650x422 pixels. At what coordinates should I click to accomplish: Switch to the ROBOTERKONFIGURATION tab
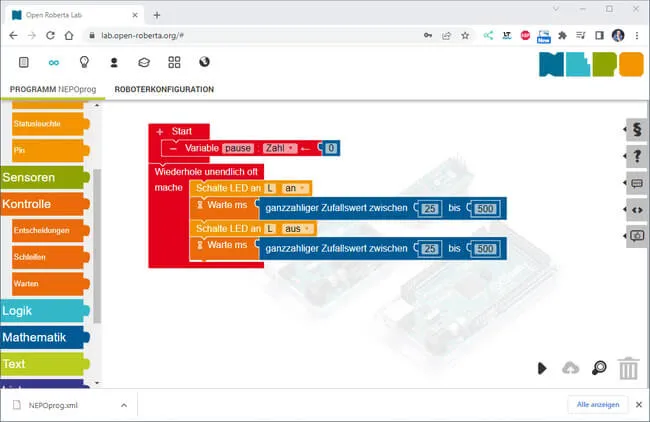point(164,89)
